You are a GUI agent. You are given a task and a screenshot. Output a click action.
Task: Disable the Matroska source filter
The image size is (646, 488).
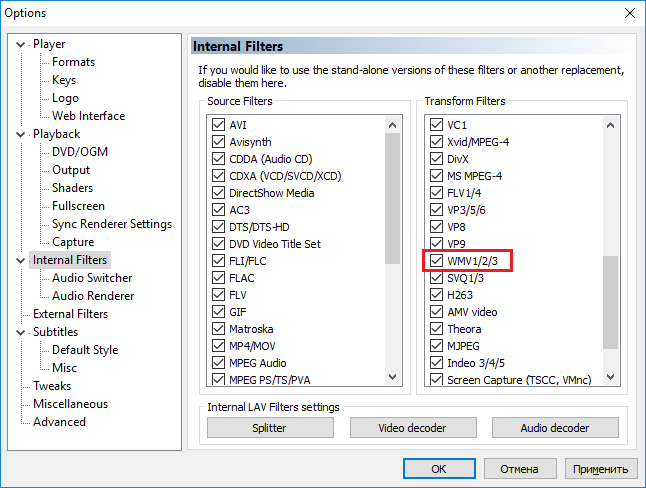pyautogui.click(x=218, y=328)
